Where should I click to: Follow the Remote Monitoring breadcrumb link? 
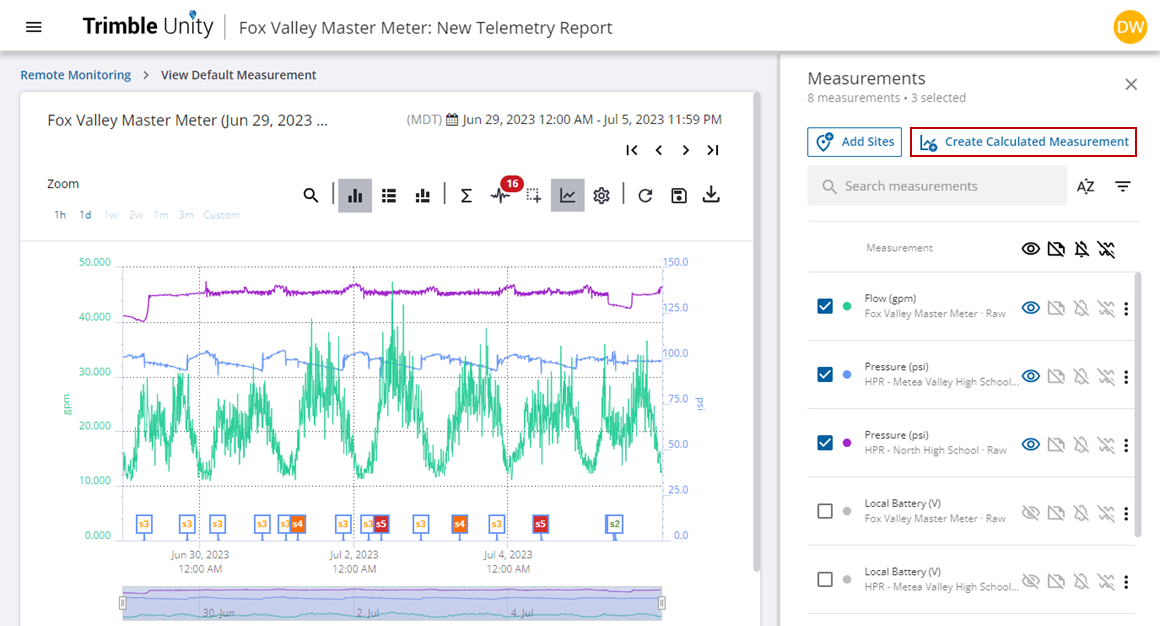pyautogui.click(x=75, y=75)
